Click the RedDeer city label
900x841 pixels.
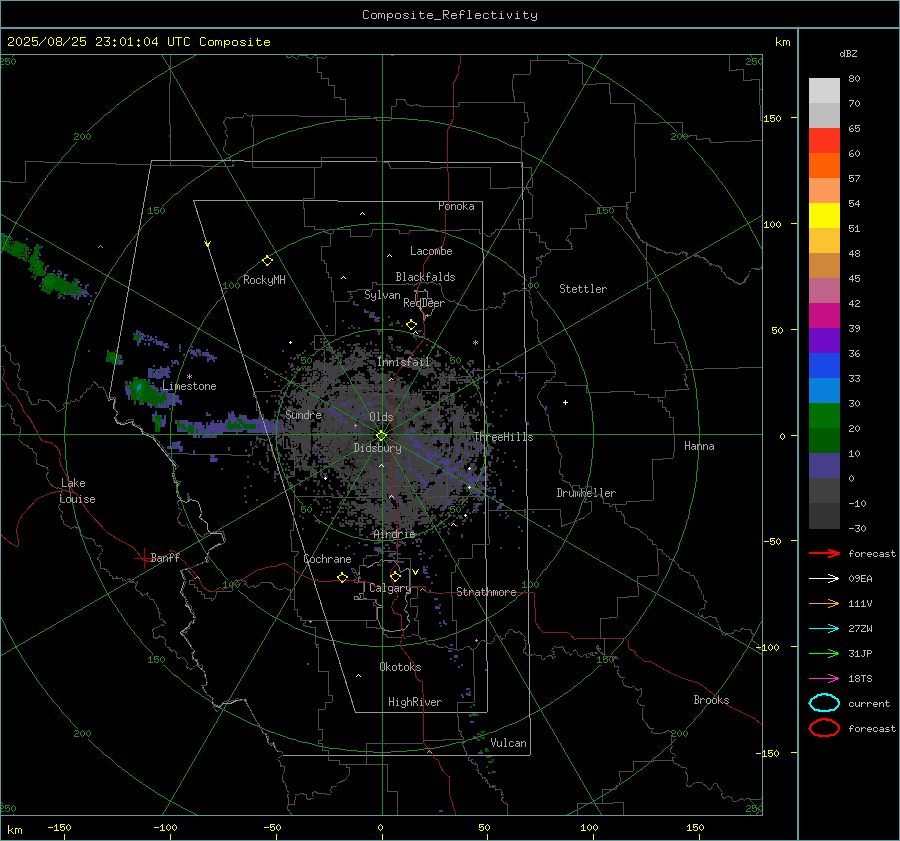[424, 303]
